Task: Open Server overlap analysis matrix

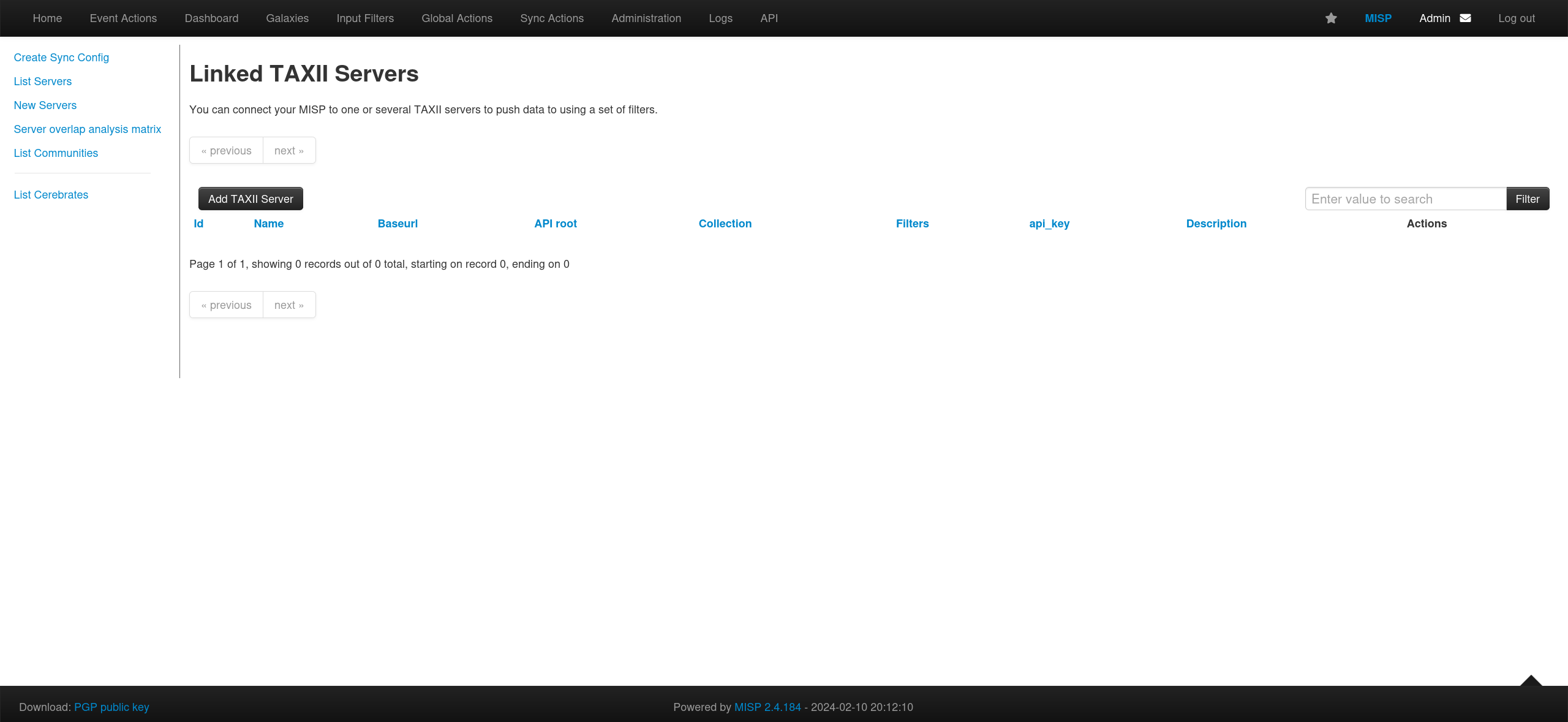Action: tap(88, 129)
